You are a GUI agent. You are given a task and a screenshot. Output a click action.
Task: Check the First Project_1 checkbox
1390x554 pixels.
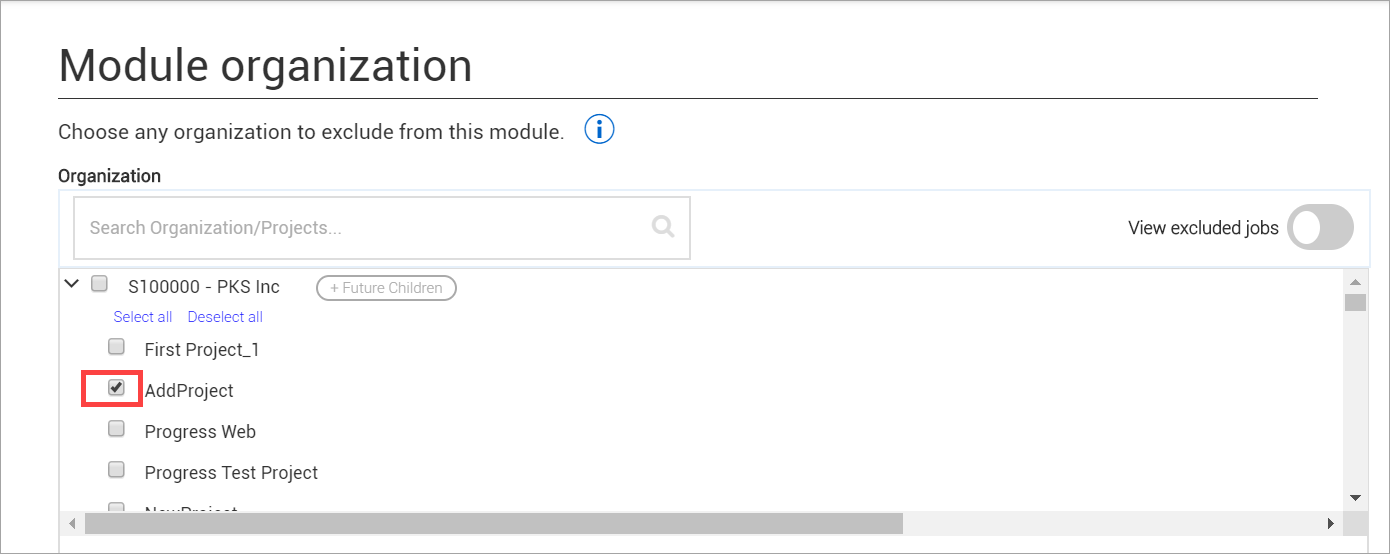tap(117, 347)
